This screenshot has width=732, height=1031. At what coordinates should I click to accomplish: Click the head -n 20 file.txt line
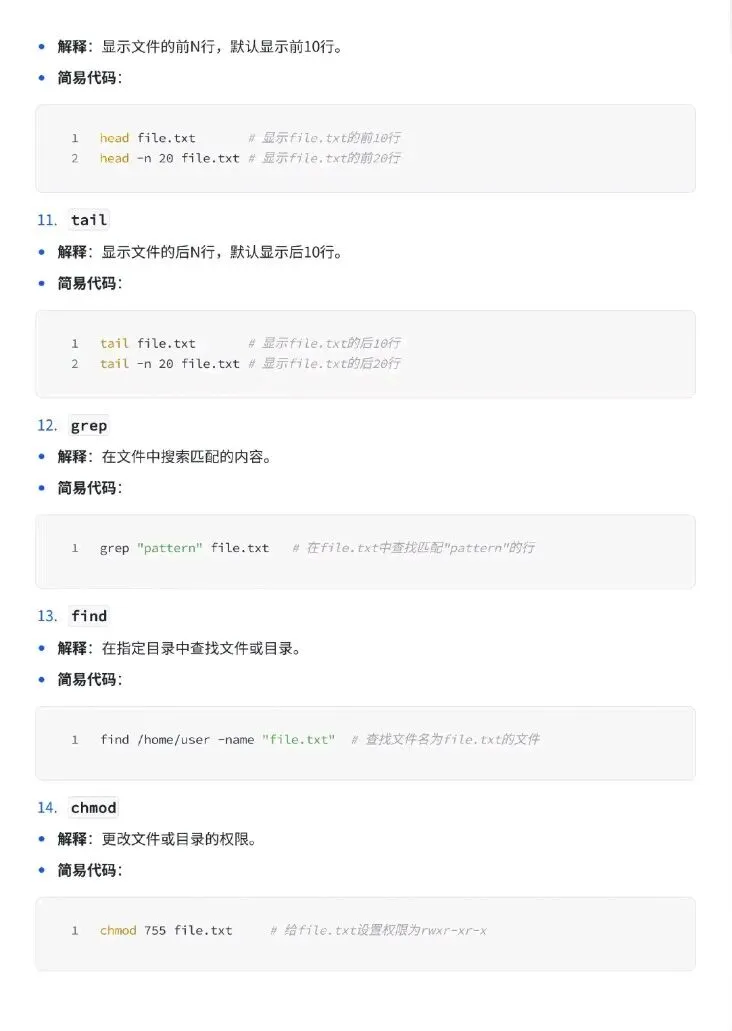(250, 158)
